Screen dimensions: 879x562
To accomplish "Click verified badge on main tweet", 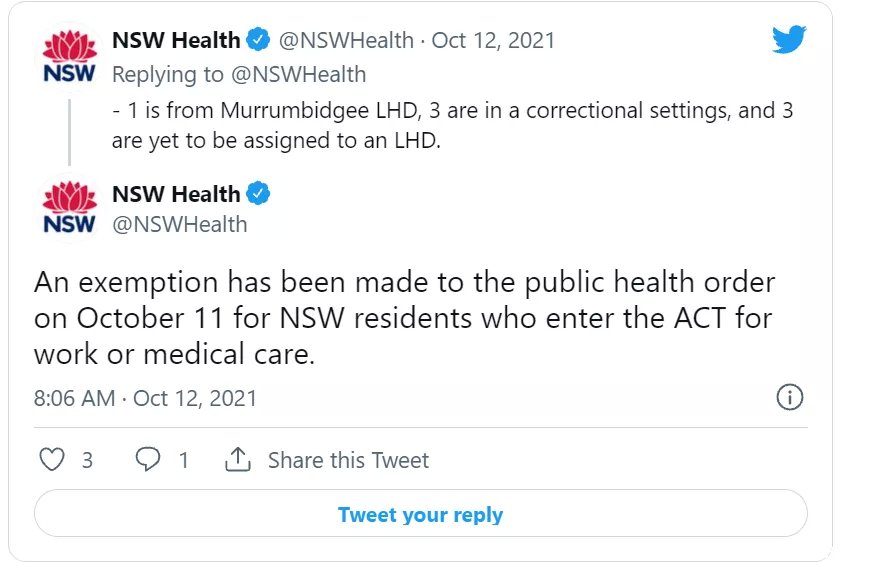I will pyautogui.click(x=258, y=194).
